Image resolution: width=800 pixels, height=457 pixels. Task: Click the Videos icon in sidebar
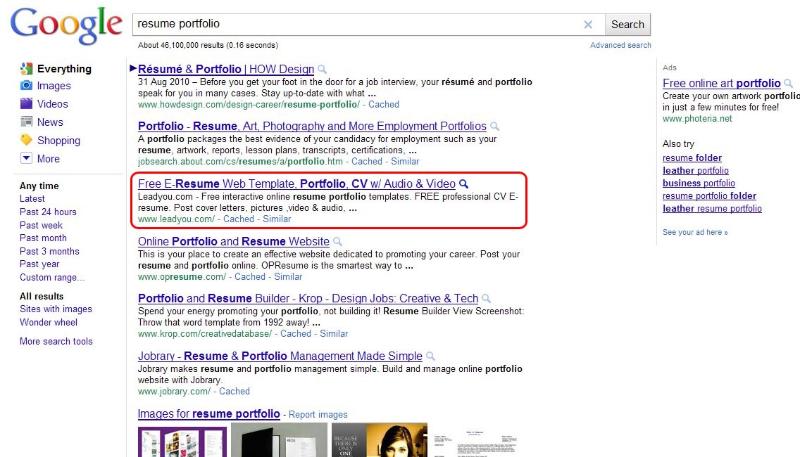click(x=26, y=104)
